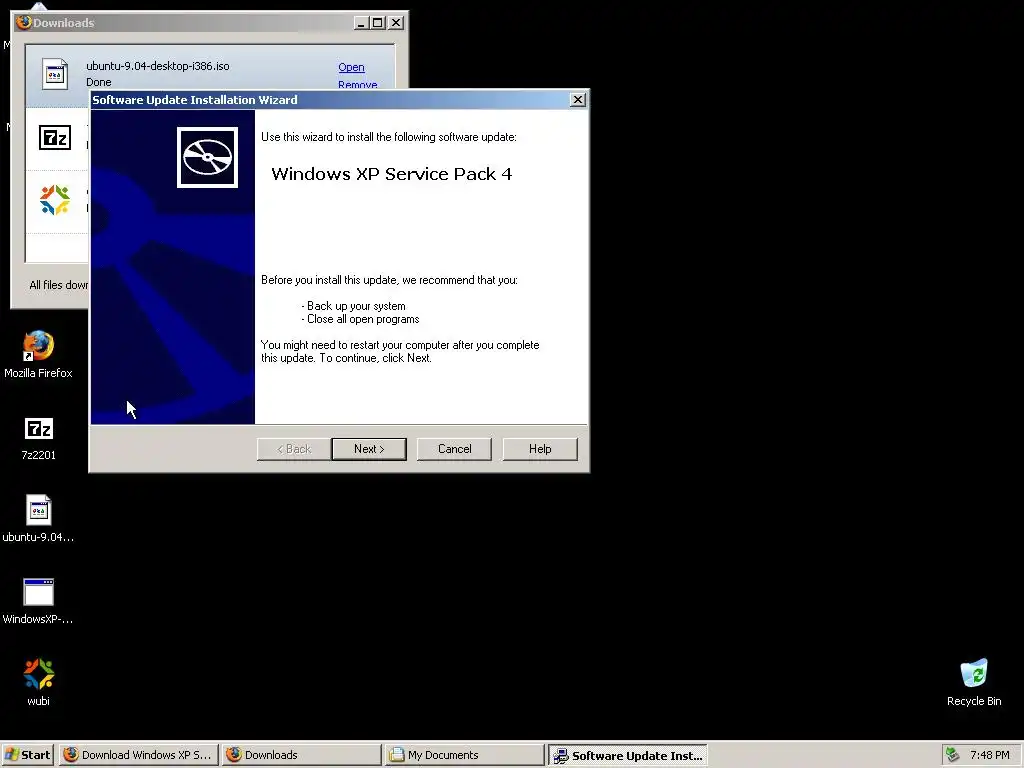Switch to Downloads taskbar button
The image size is (1024, 768).
click(x=302, y=755)
